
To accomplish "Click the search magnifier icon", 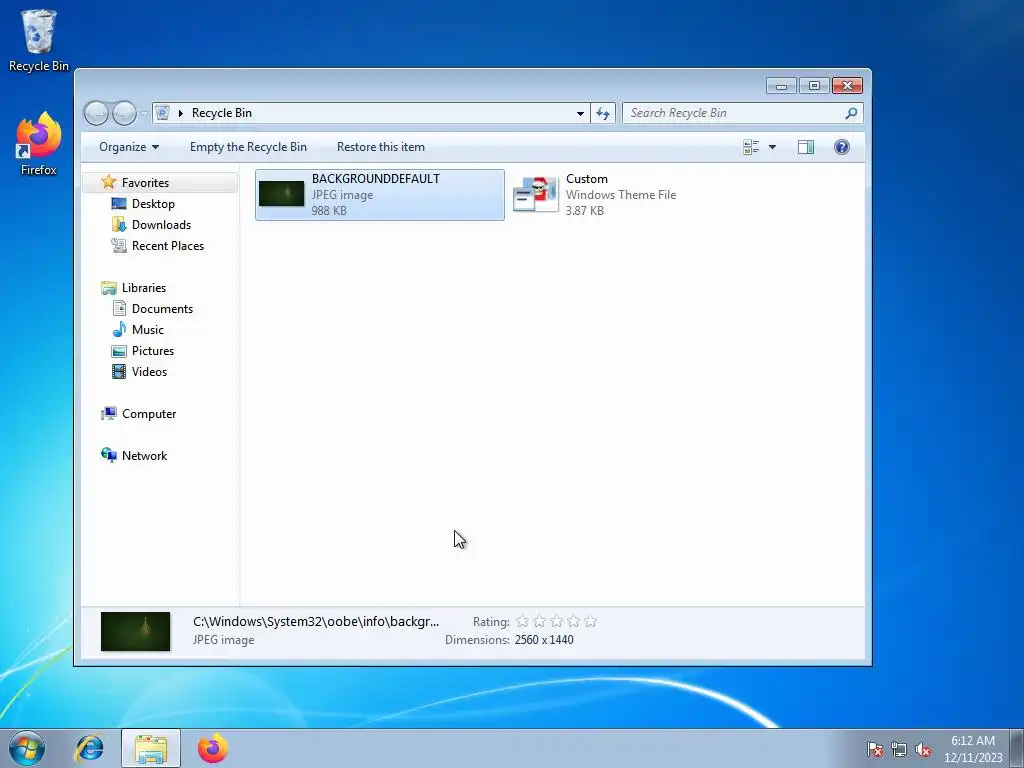I will point(851,113).
